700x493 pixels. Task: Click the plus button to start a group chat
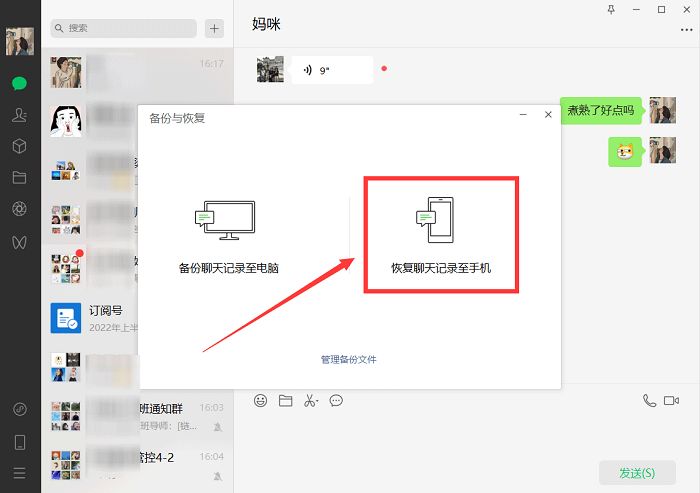pos(214,29)
